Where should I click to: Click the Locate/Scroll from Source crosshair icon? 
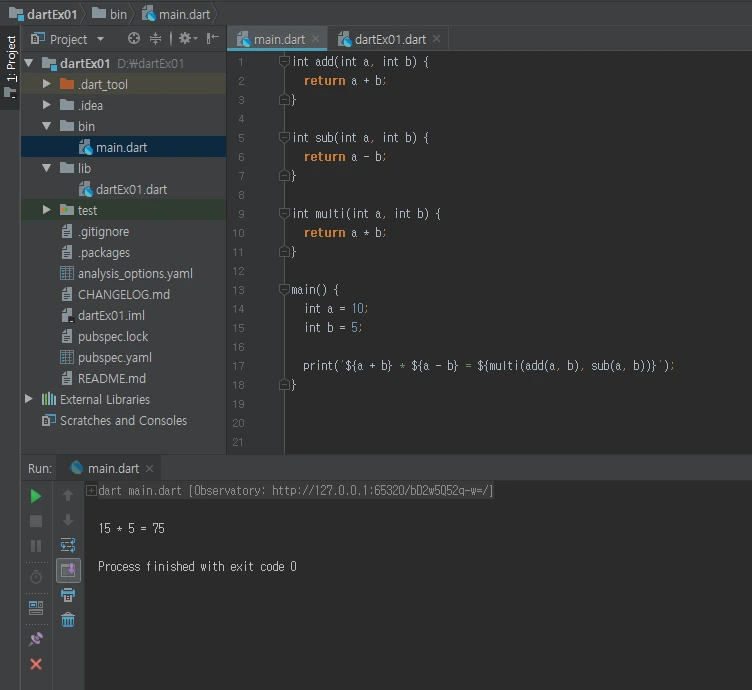[x=134, y=39]
